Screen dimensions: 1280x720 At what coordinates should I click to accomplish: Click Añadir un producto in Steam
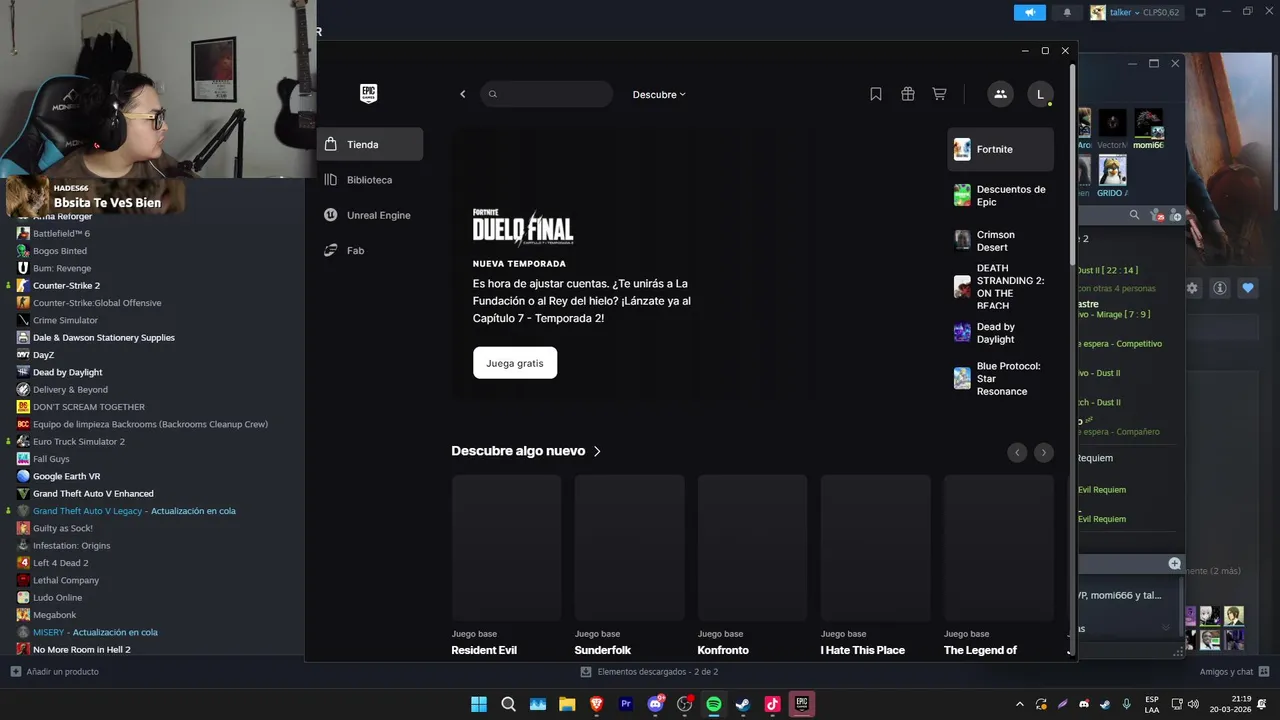coord(55,672)
